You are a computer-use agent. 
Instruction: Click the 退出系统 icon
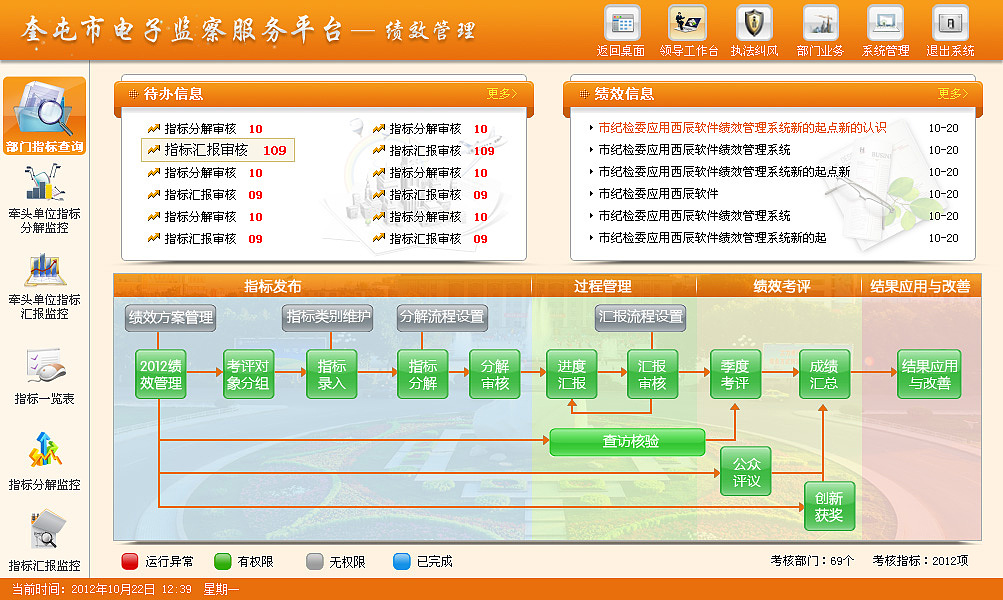[950, 23]
